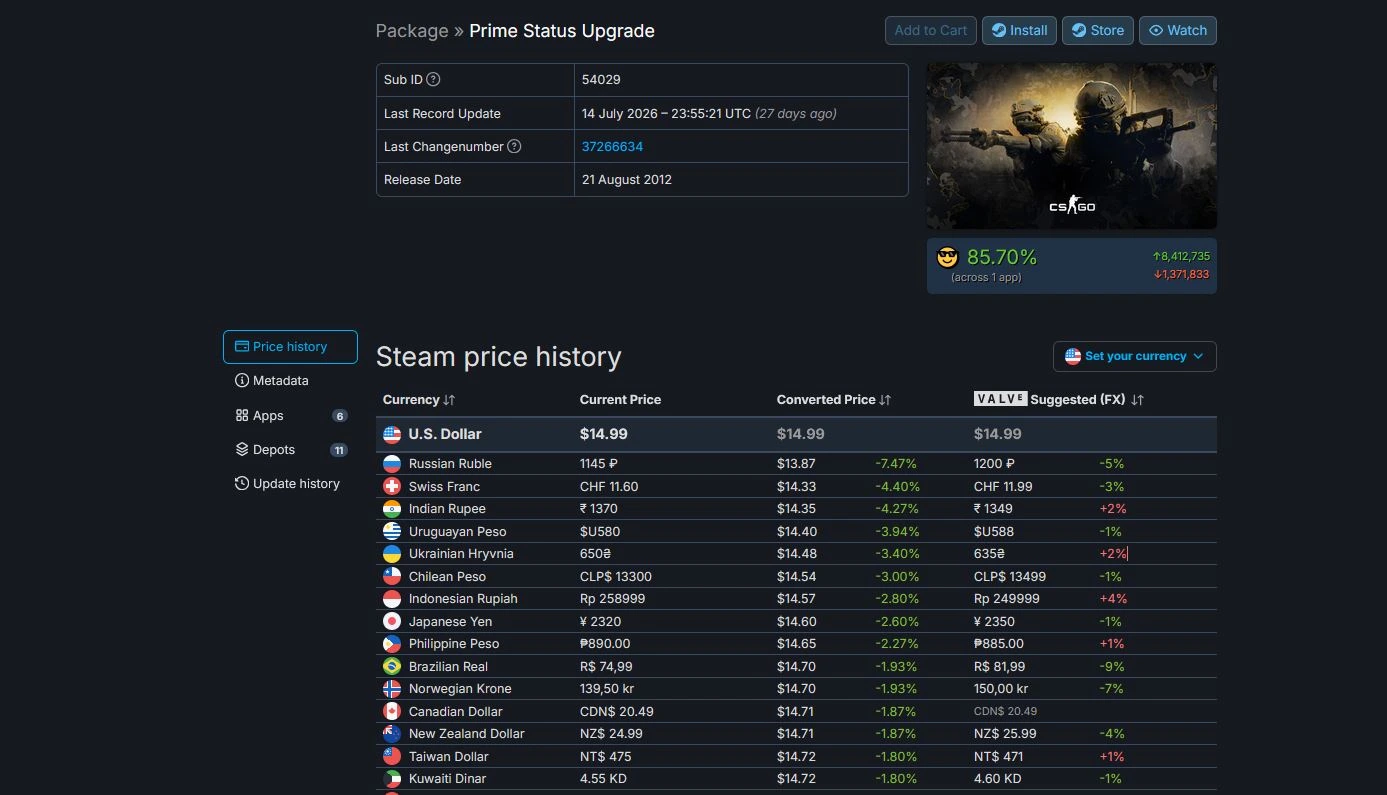Click the Russian Ruble flag icon

point(392,464)
